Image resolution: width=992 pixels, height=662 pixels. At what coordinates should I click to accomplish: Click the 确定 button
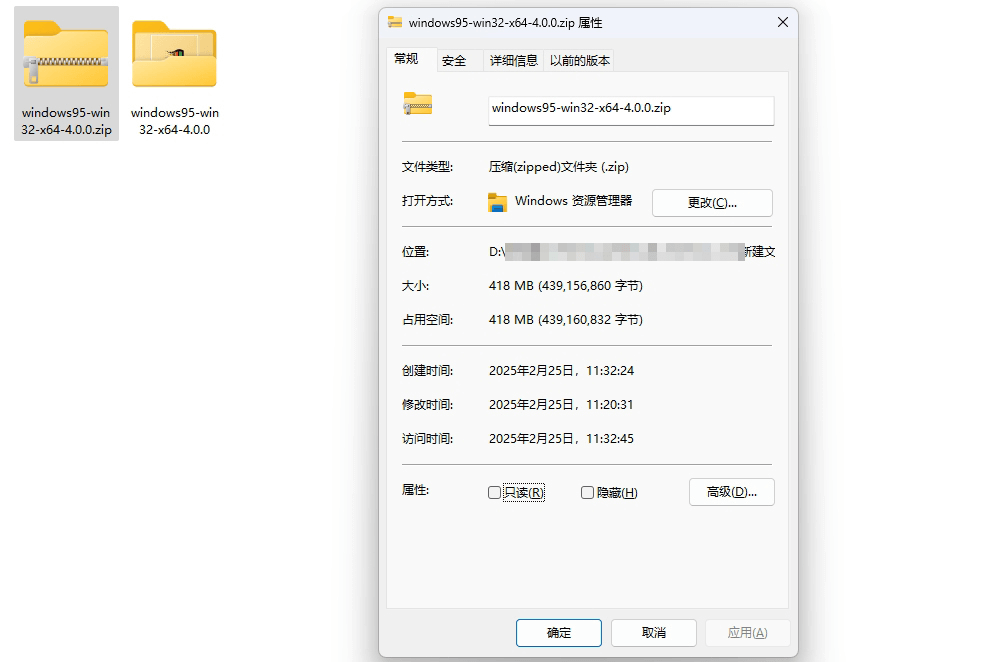558,632
